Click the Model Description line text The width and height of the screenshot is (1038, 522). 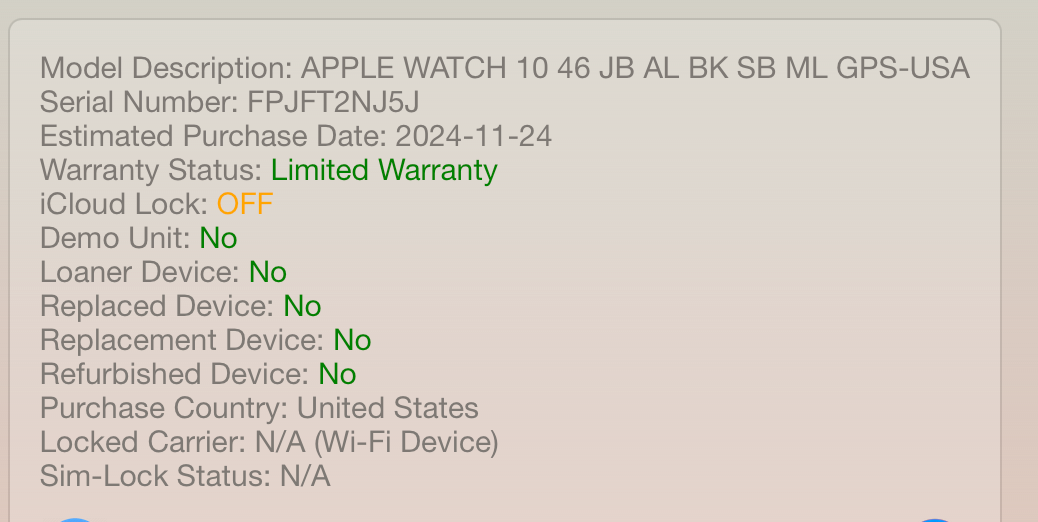[505, 68]
